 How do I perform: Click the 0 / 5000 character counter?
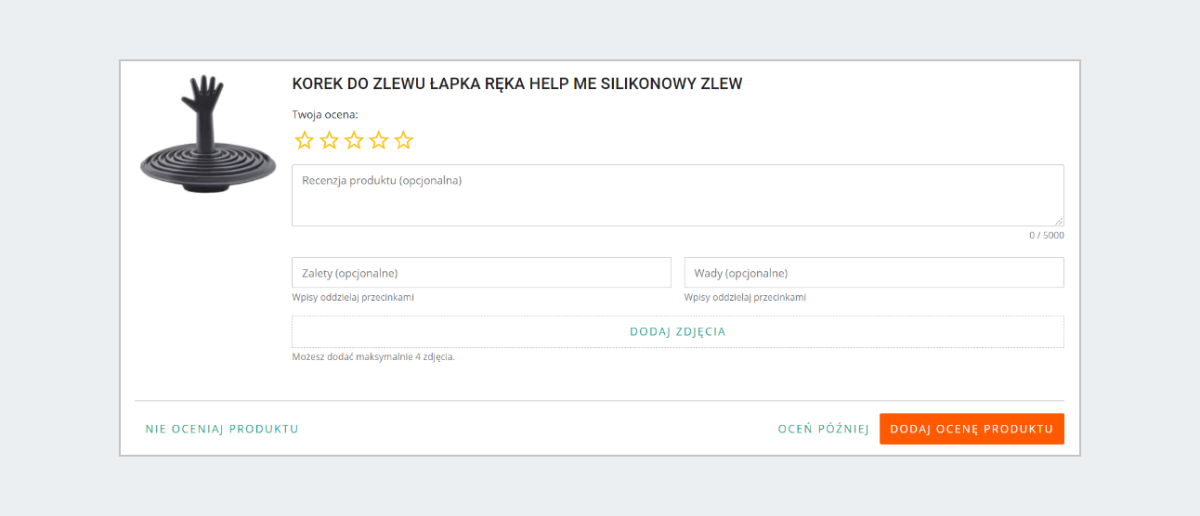coord(1046,236)
